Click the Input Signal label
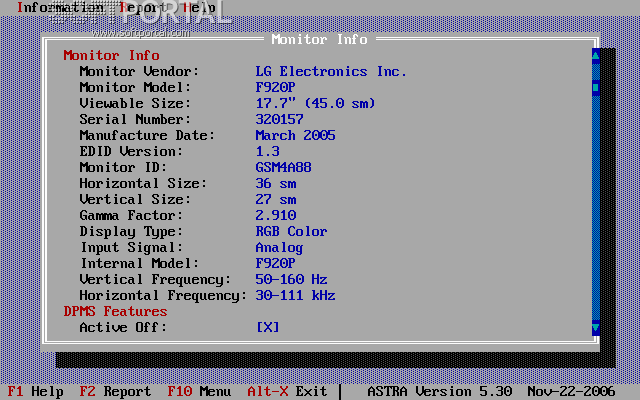 (x=131, y=248)
